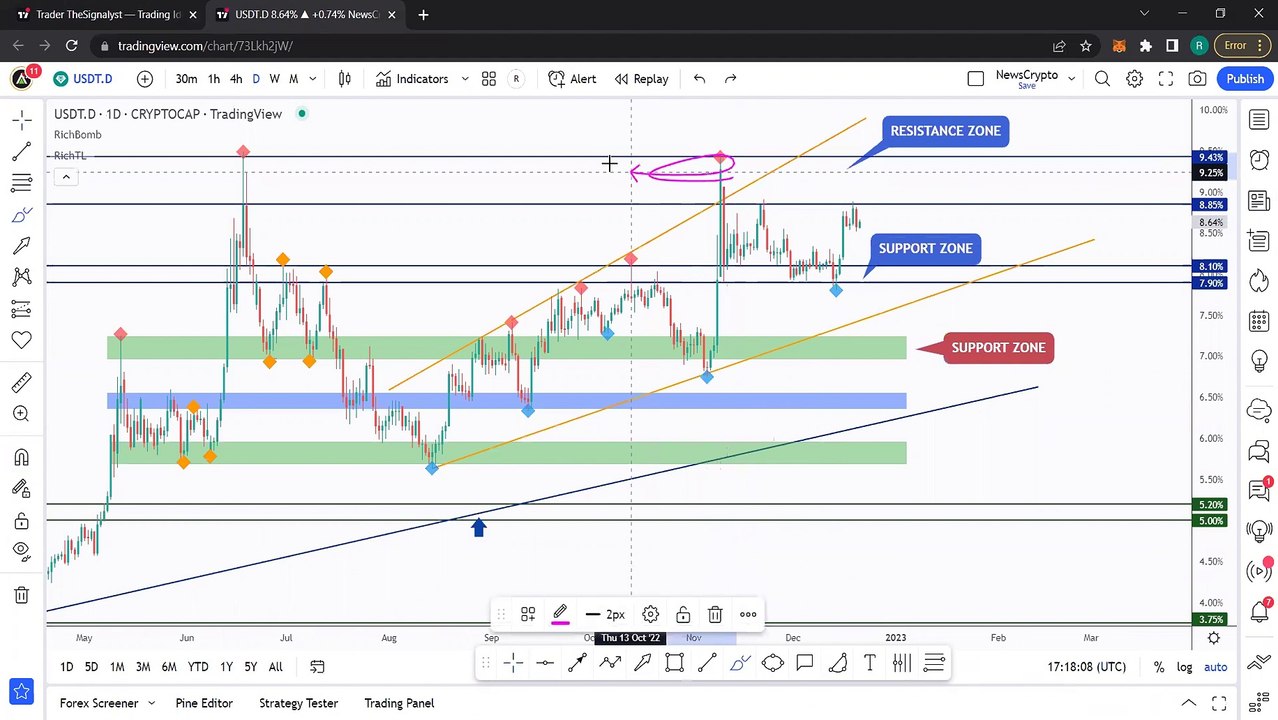Open the Indicators dialog
This screenshot has width=1278, height=720.
412,79
